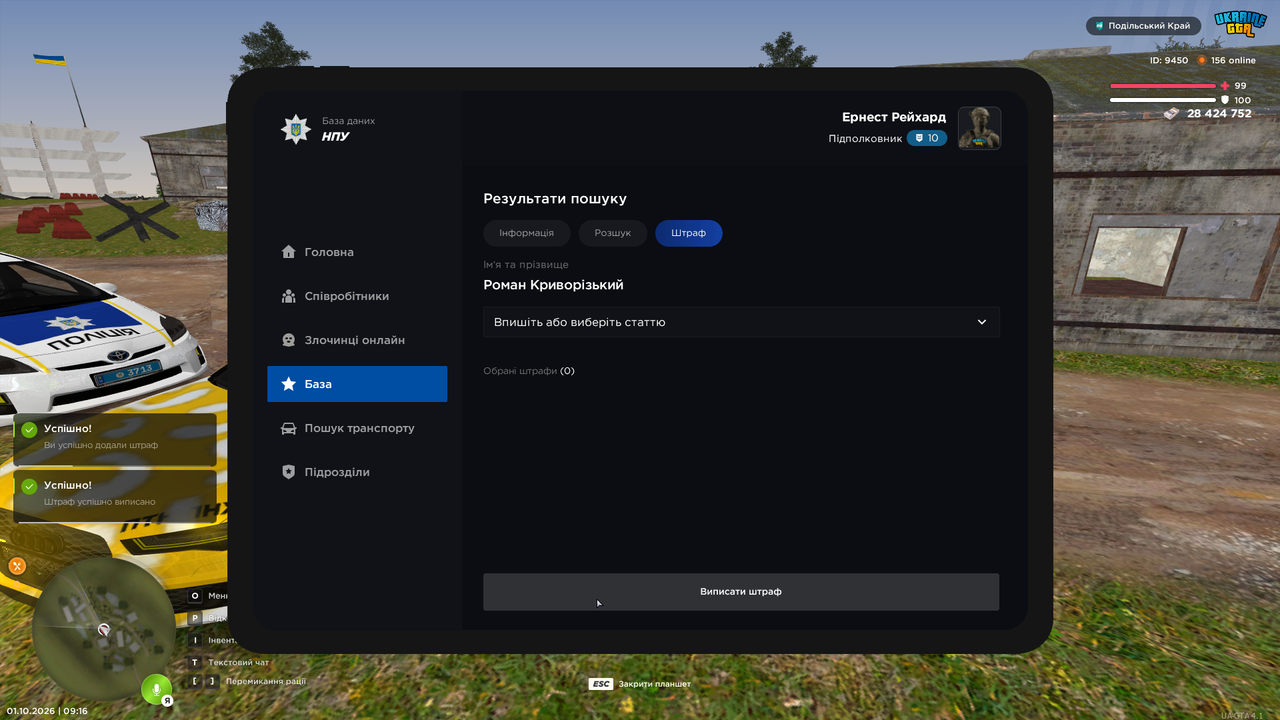Go to Головна in the sidebar
The image size is (1280, 720).
pyautogui.click(x=357, y=252)
